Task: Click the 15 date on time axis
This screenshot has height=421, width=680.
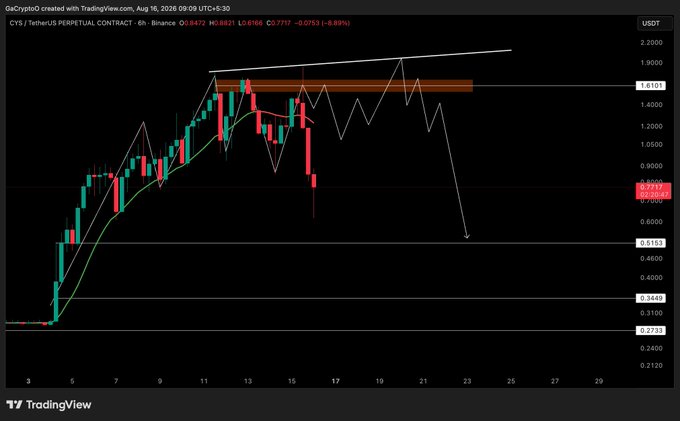Action: 291,381
